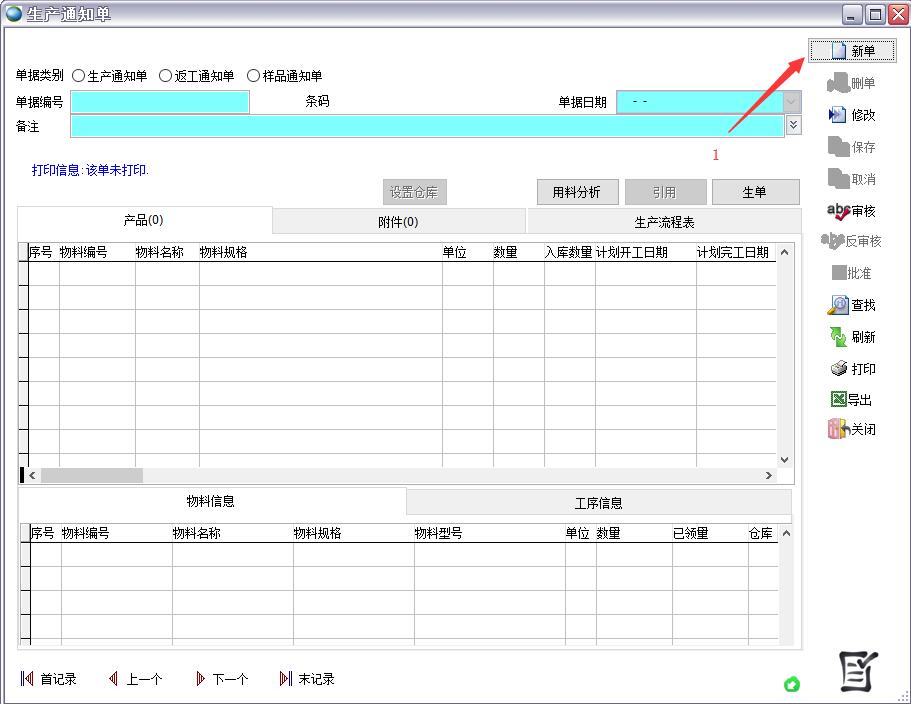Click the 打印 (Print) printer icon

[x=838, y=369]
